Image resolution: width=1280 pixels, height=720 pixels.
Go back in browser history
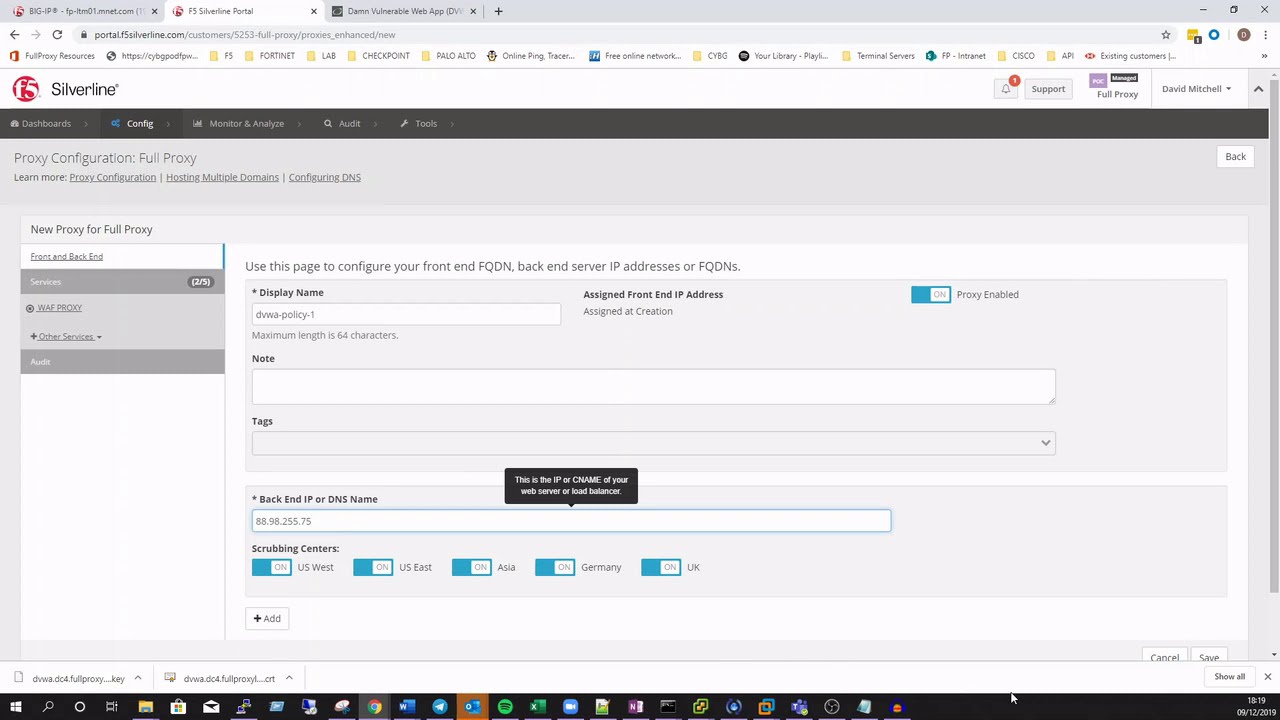click(14, 34)
